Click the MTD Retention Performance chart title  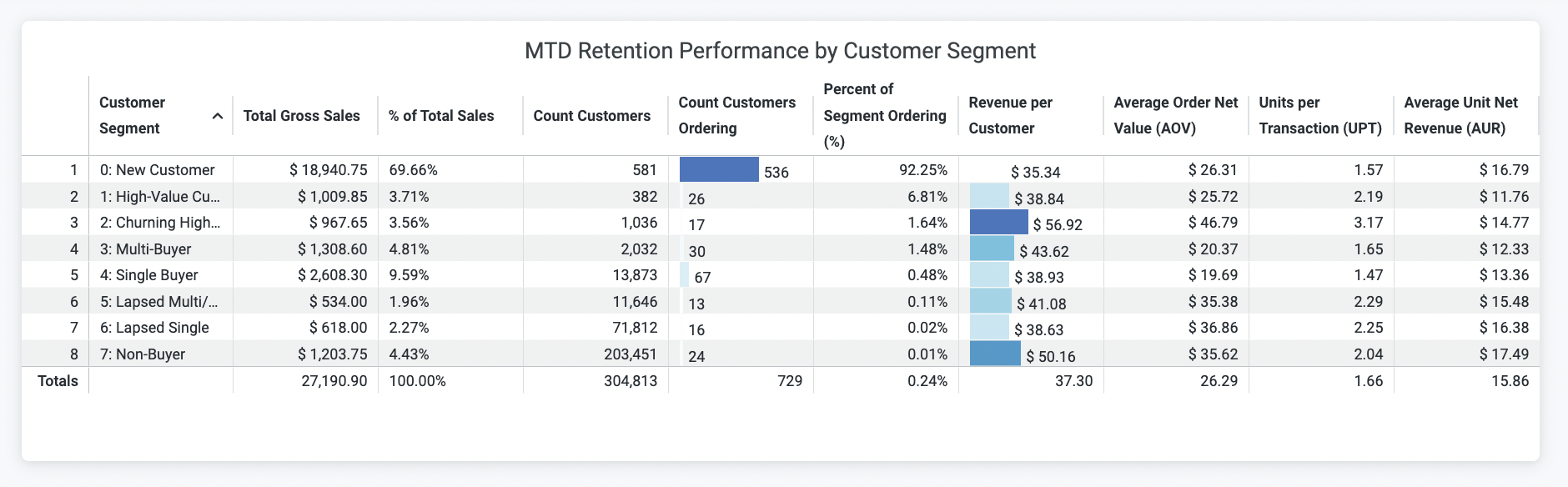[780, 51]
